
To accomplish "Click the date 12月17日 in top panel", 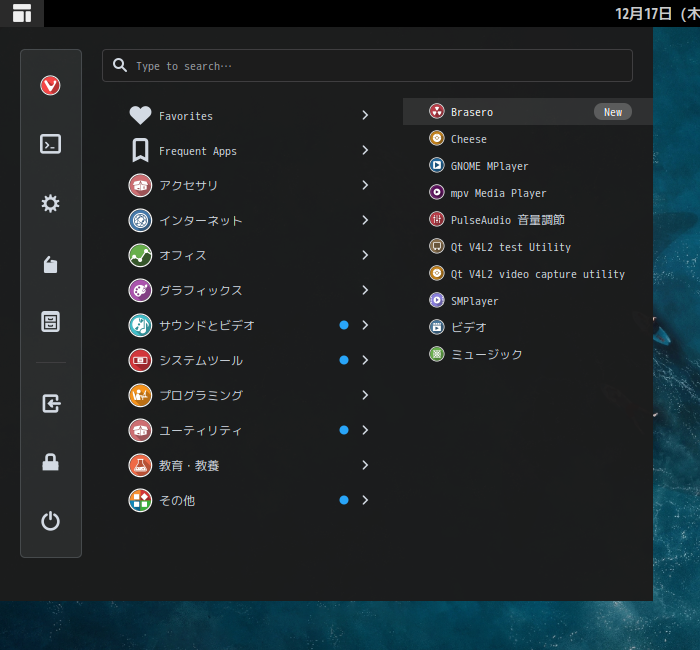I will [643, 14].
